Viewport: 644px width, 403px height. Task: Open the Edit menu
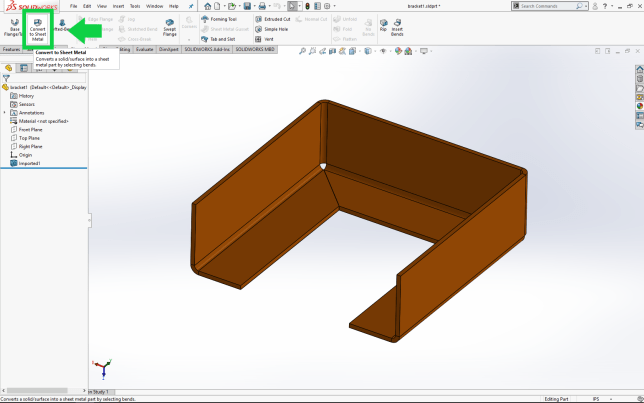[87, 6]
